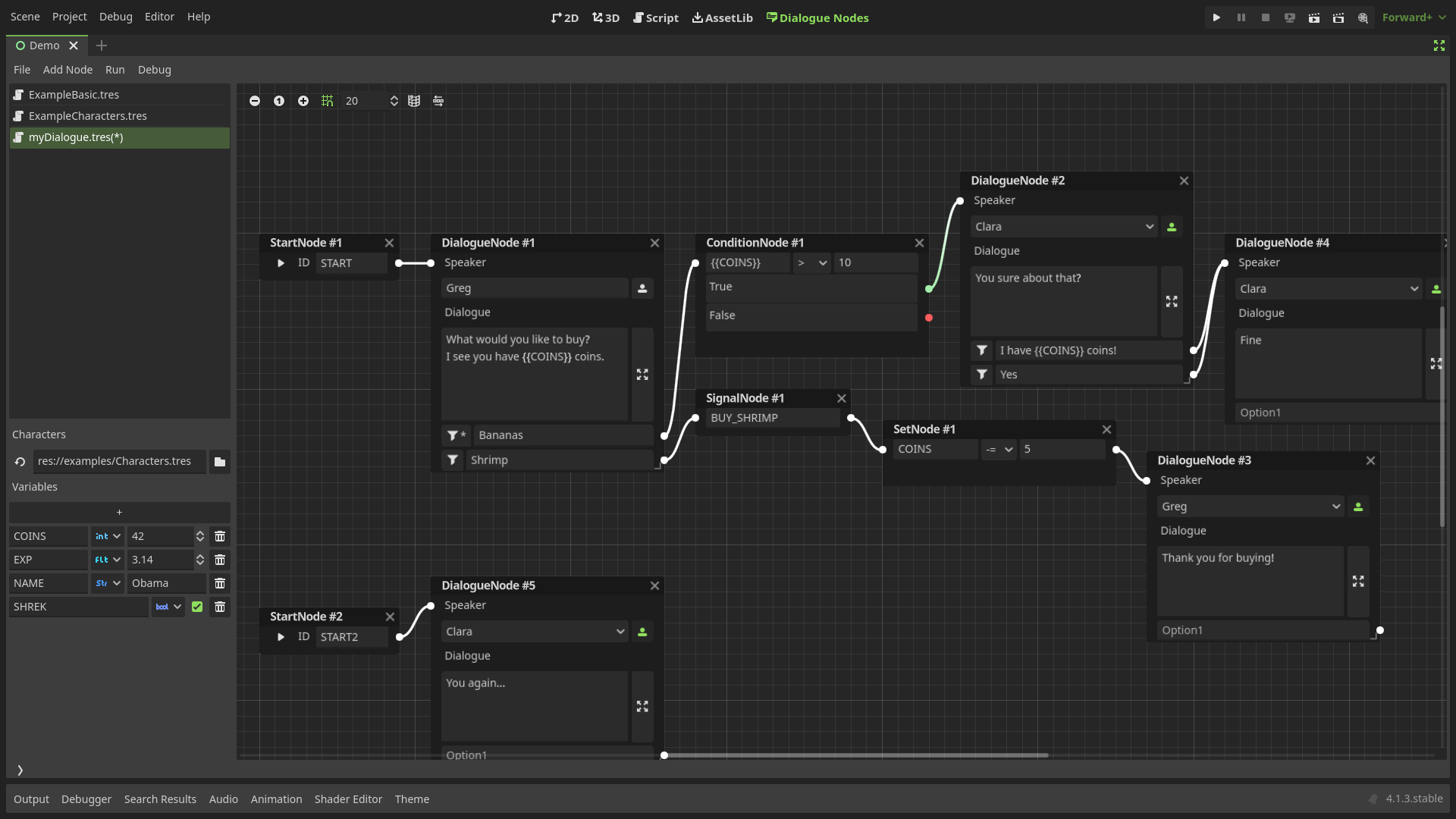Select ExampleCharacters.tres in file list
The width and height of the screenshot is (1456, 819).
pyautogui.click(x=88, y=116)
